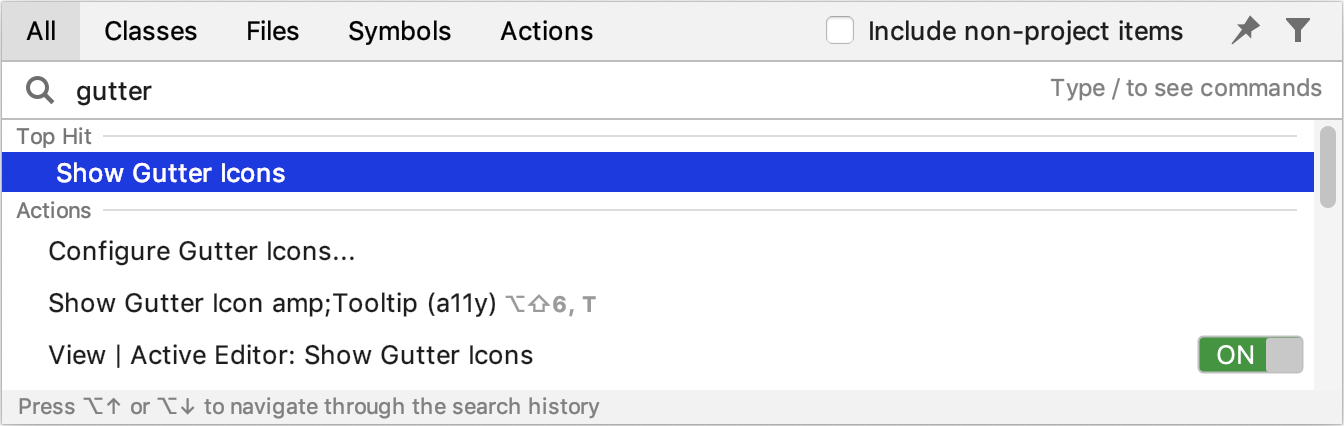Select the Symbols tab

pos(399,31)
